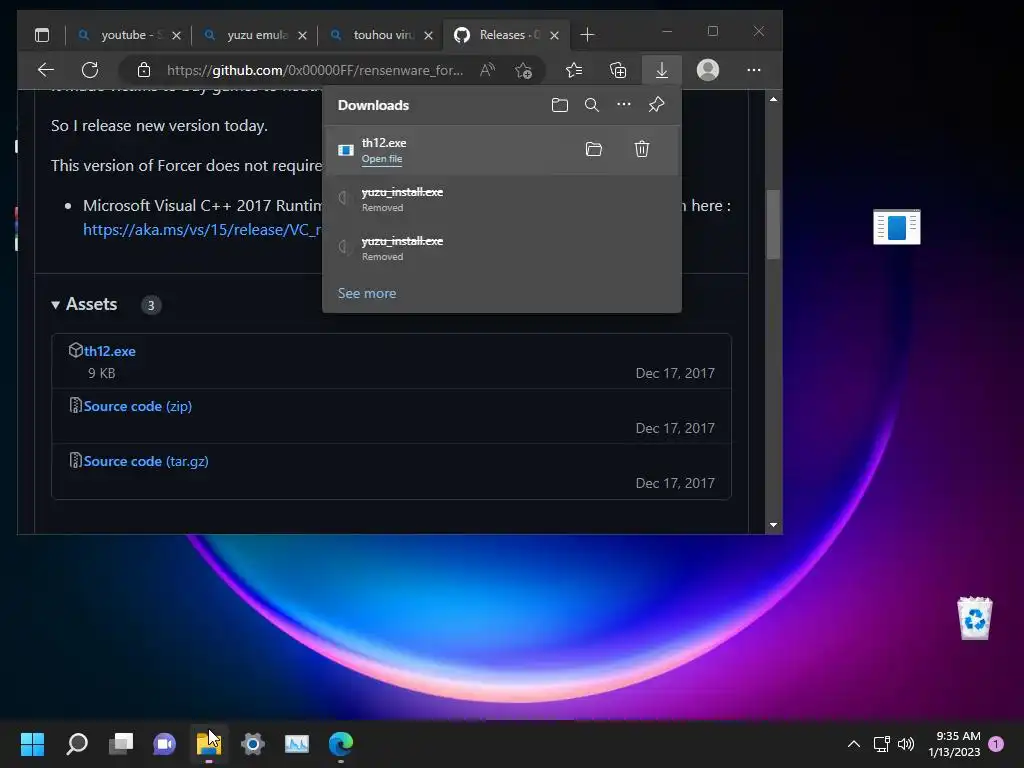This screenshot has width=1024, height=768.
Task: Open the Favorites list
Action: [573, 70]
